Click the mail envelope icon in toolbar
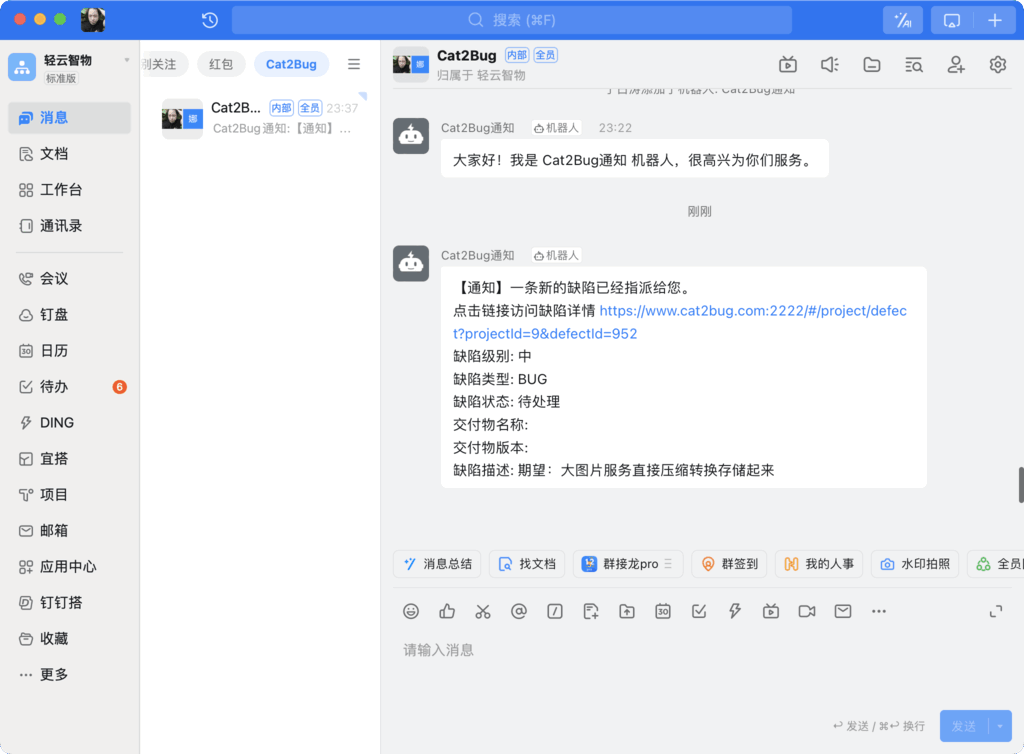Viewport: 1024px width, 754px height. 842,611
